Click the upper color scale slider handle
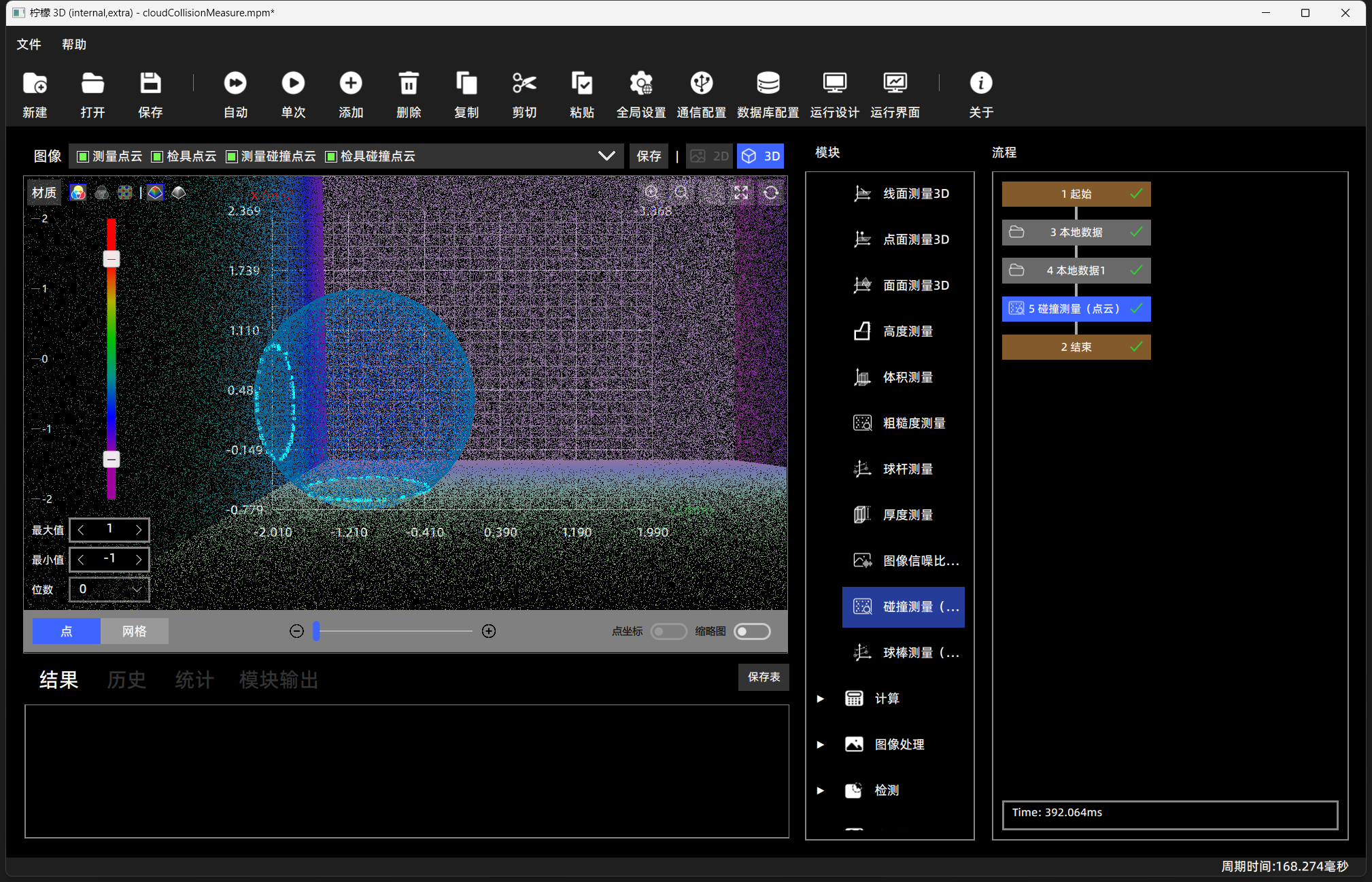Image resolution: width=1372 pixels, height=882 pixels. (x=112, y=259)
